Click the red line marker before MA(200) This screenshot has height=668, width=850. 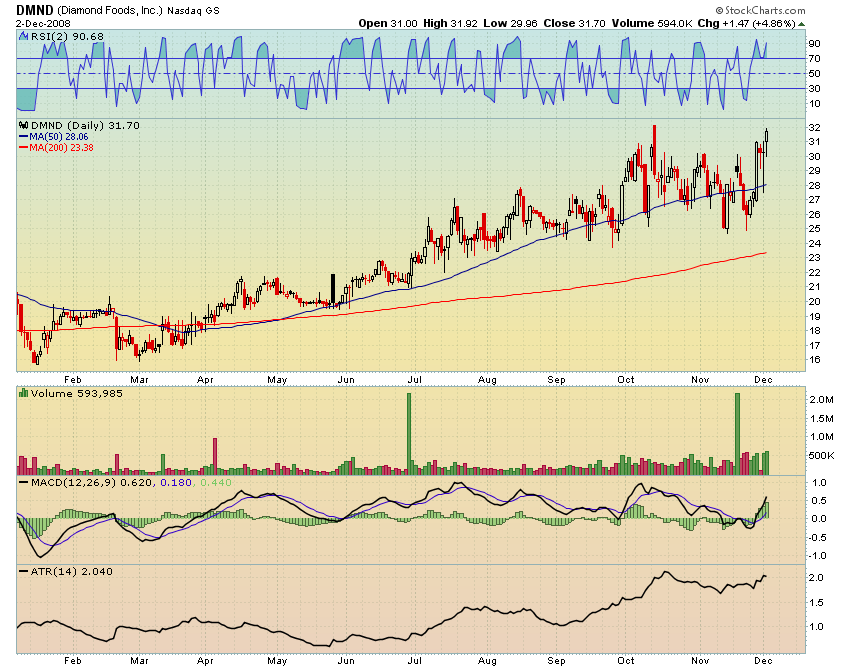click(23, 147)
